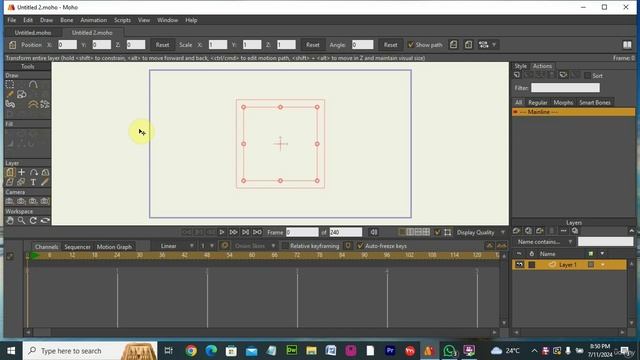Enable the Sort checkbox in Actions
The image size is (640, 360).
click(587, 76)
